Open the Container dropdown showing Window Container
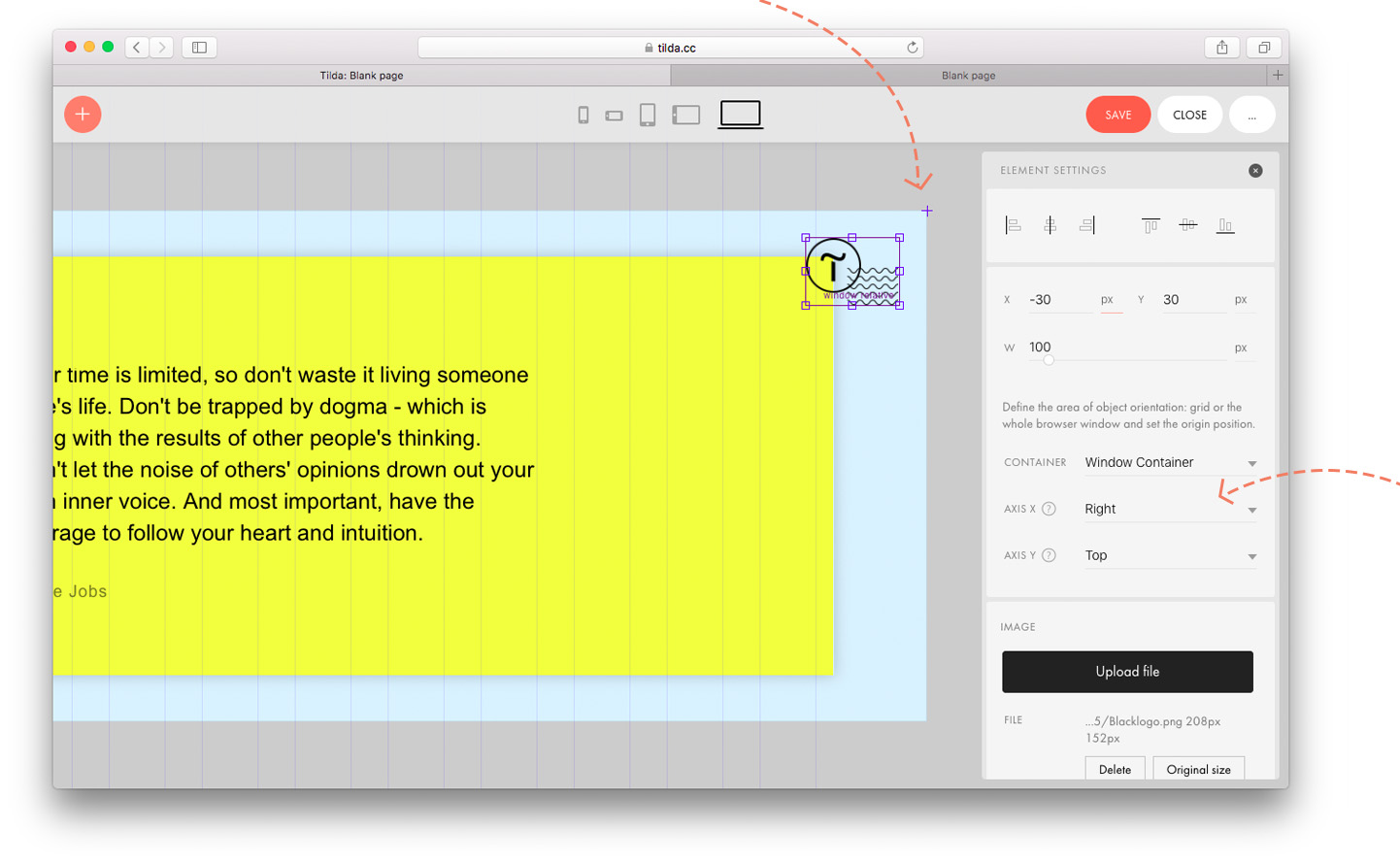Viewport: 1400px width, 864px height. click(1171, 463)
